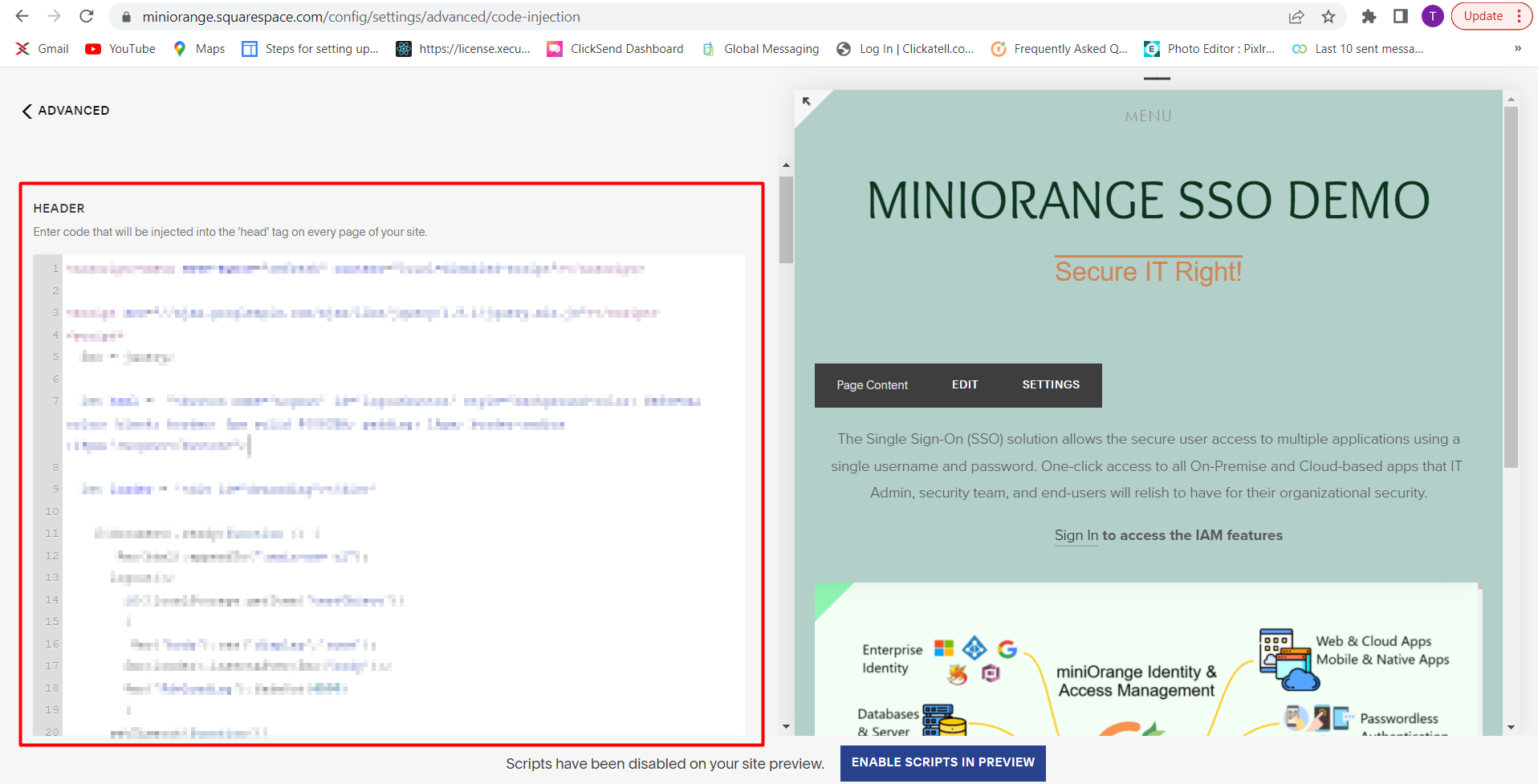Open the YouTube bookmark
The image size is (1538, 784).
[119, 48]
